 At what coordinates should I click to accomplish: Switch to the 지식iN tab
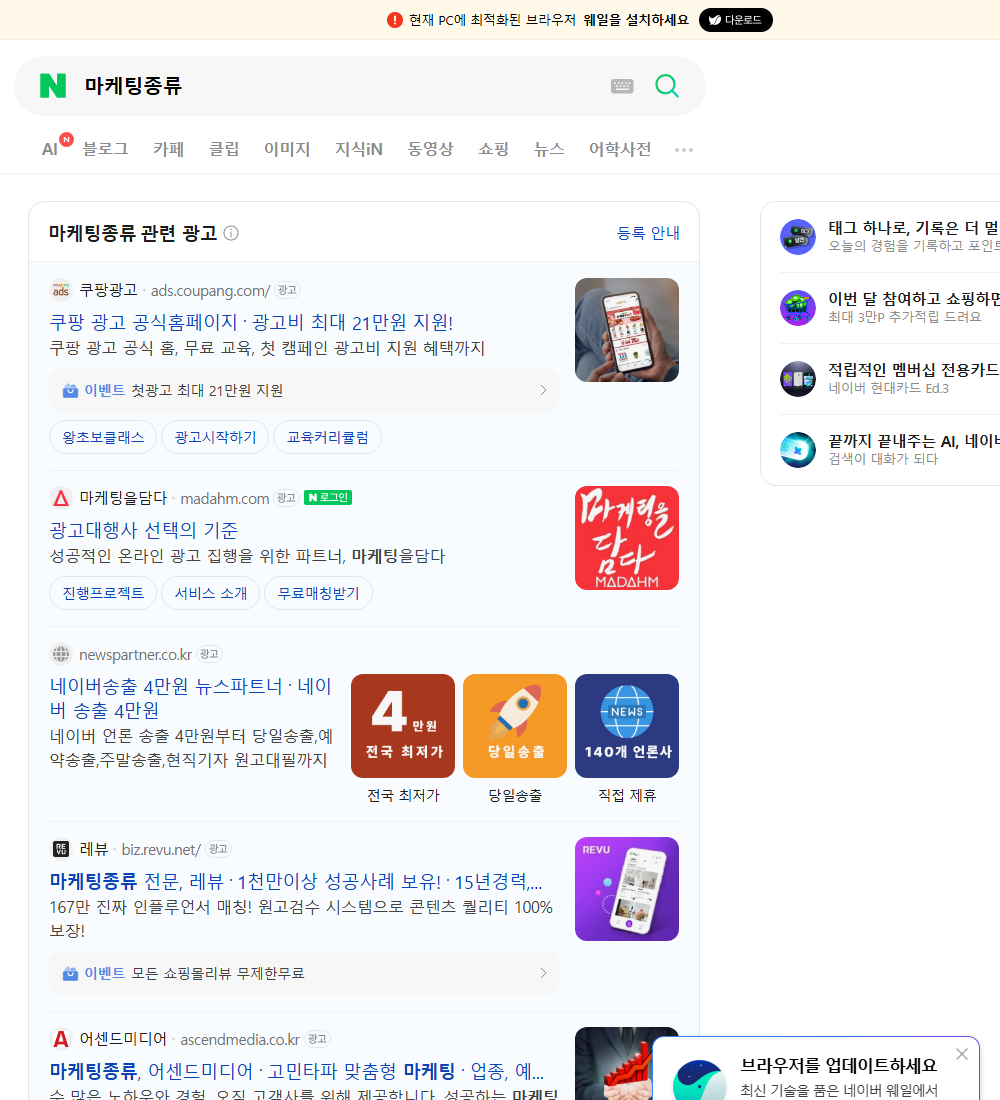pos(359,149)
